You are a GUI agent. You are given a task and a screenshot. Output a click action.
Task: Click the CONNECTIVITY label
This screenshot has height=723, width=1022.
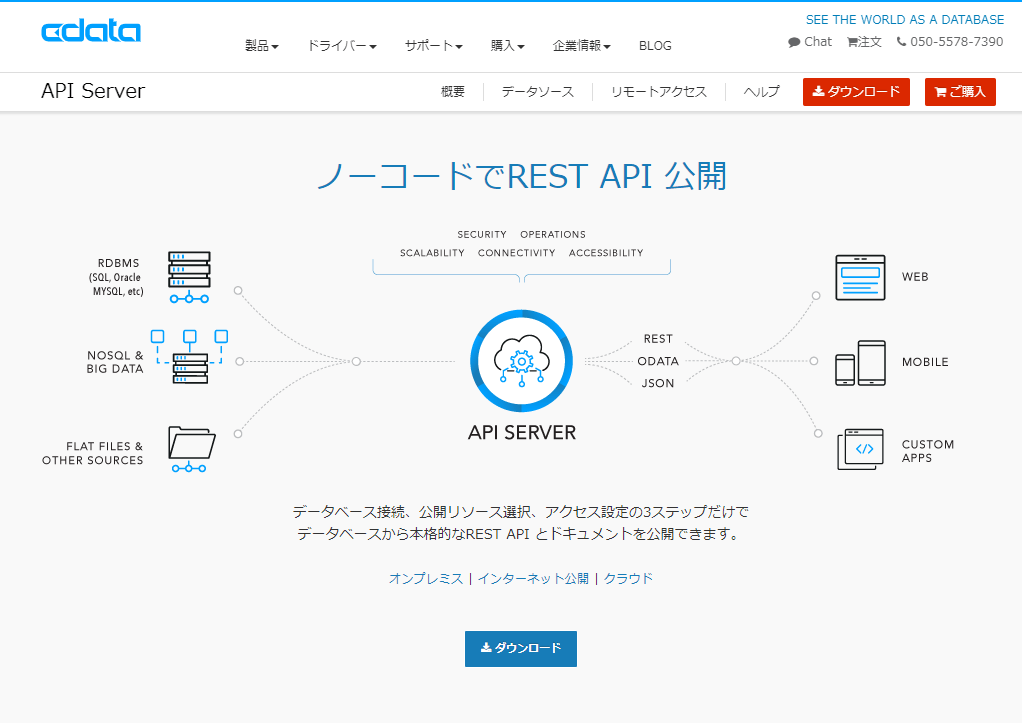click(516, 253)
